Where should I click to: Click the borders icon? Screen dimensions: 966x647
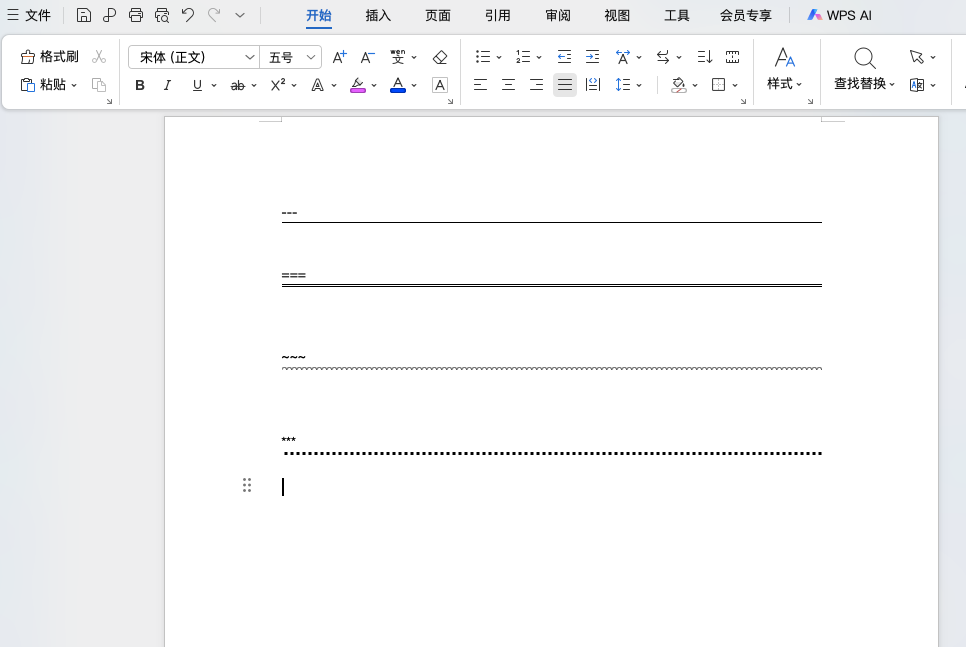click(718, 85)
